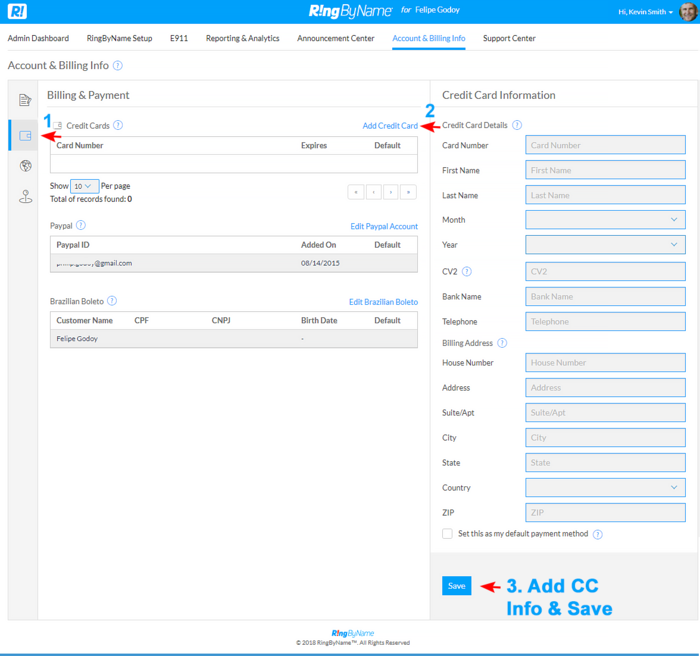Click the Address input field
The width and height of the screenshot is (700, 656).
coord(605,388)
